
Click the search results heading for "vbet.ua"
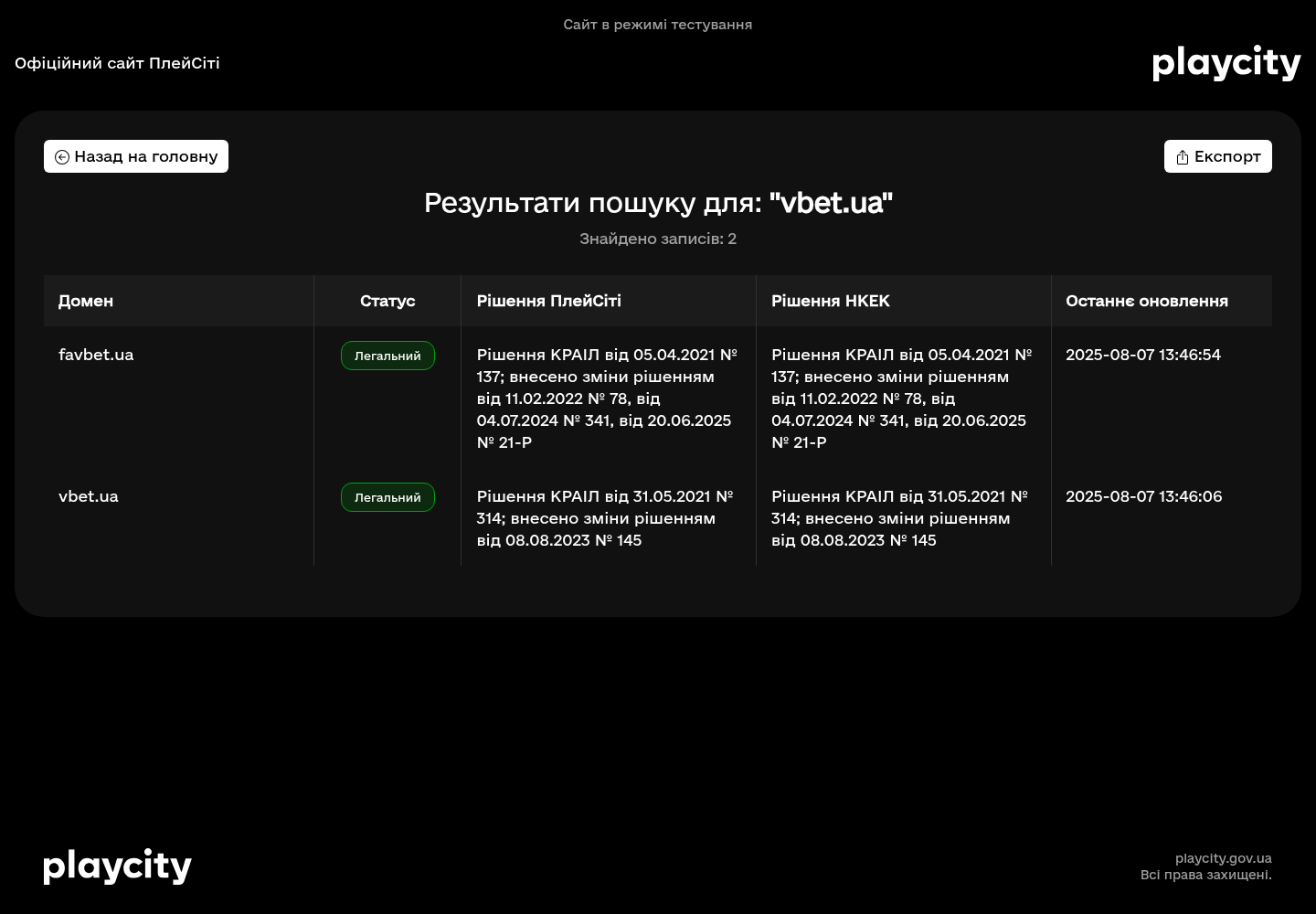[658, 203]
